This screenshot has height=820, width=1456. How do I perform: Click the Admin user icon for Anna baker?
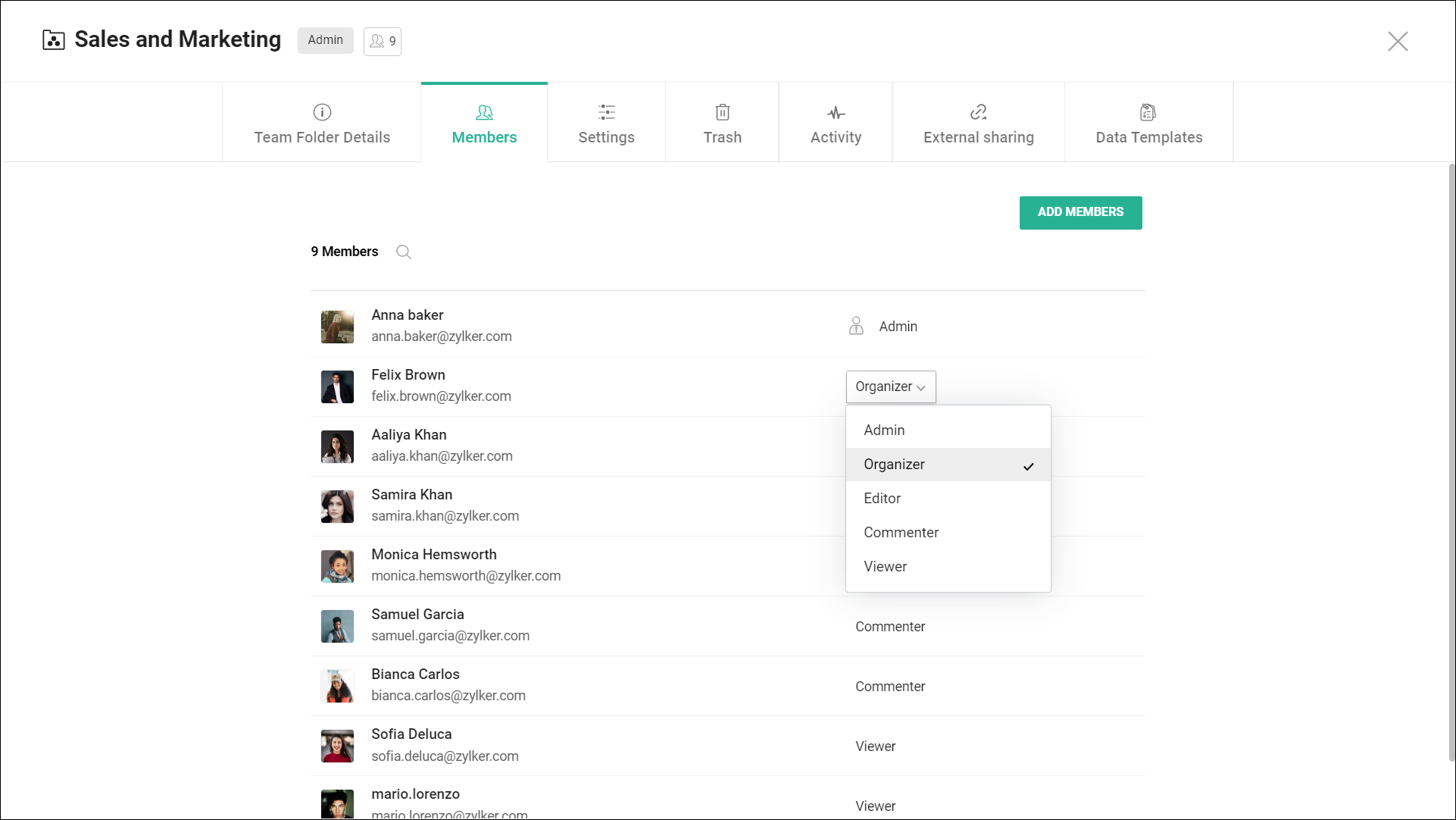tap(856, 326)
